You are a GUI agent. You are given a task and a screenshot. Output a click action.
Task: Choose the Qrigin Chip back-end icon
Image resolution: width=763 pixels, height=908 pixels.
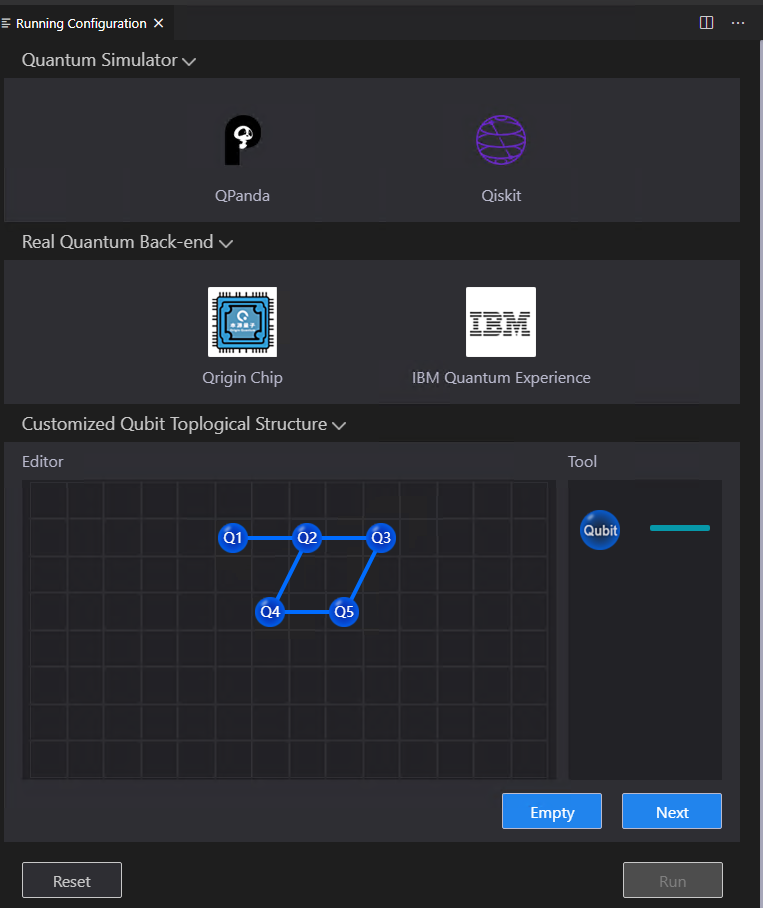(x=243, y=322)
